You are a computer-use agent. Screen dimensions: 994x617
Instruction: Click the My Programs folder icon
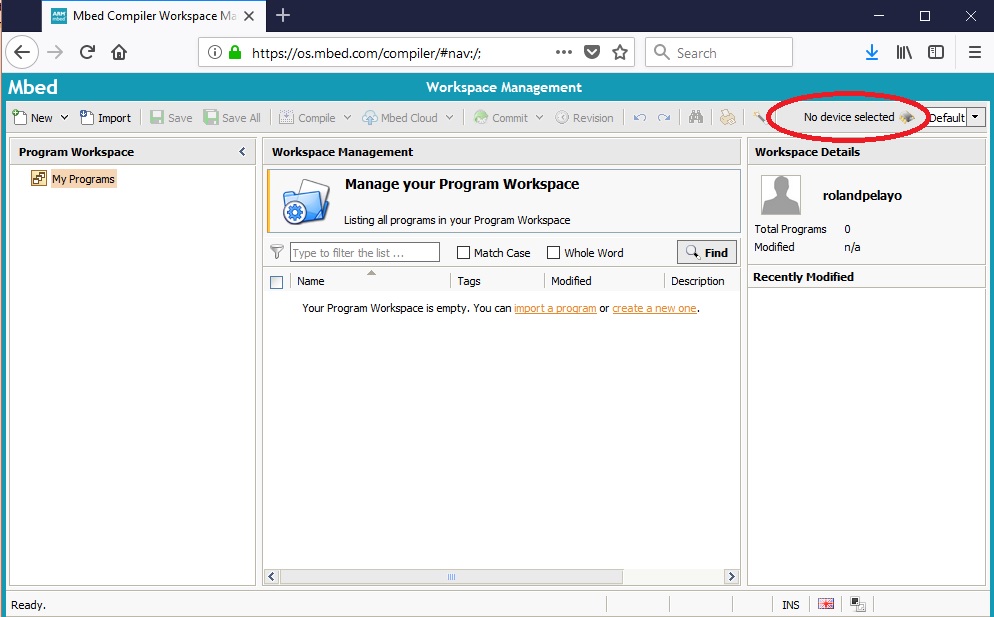coord(39,178)
